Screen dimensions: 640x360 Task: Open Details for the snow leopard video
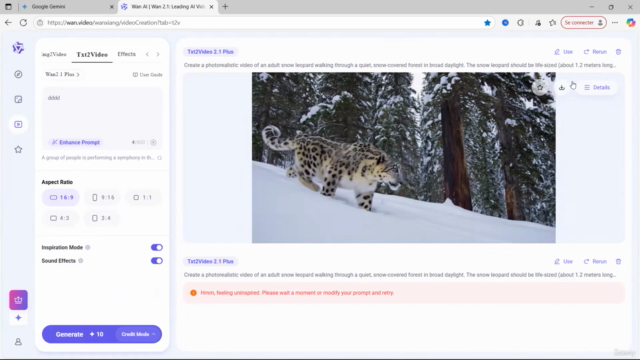(597, 87)
